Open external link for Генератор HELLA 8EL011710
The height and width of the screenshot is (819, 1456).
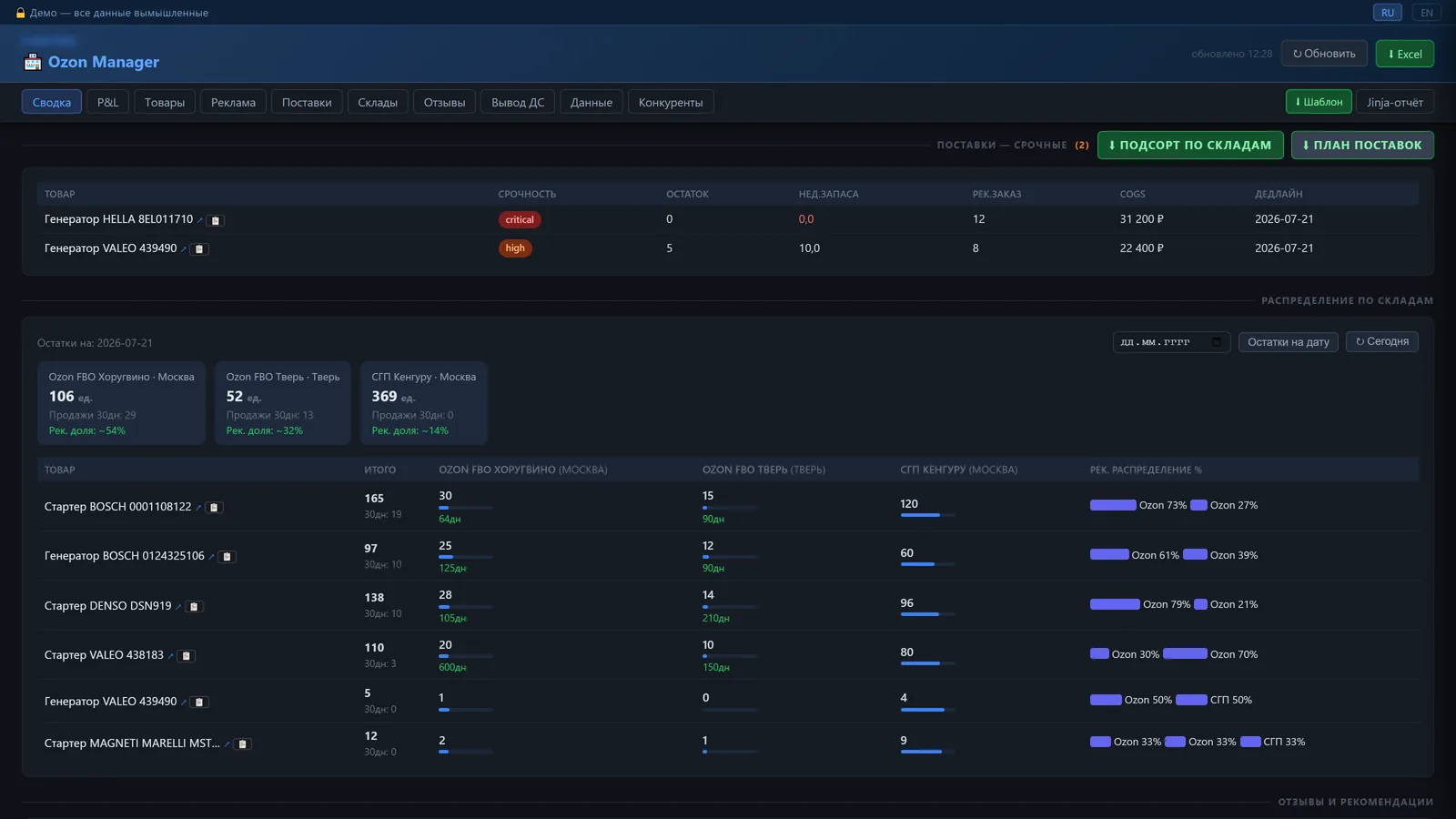(x=200, y=220)
